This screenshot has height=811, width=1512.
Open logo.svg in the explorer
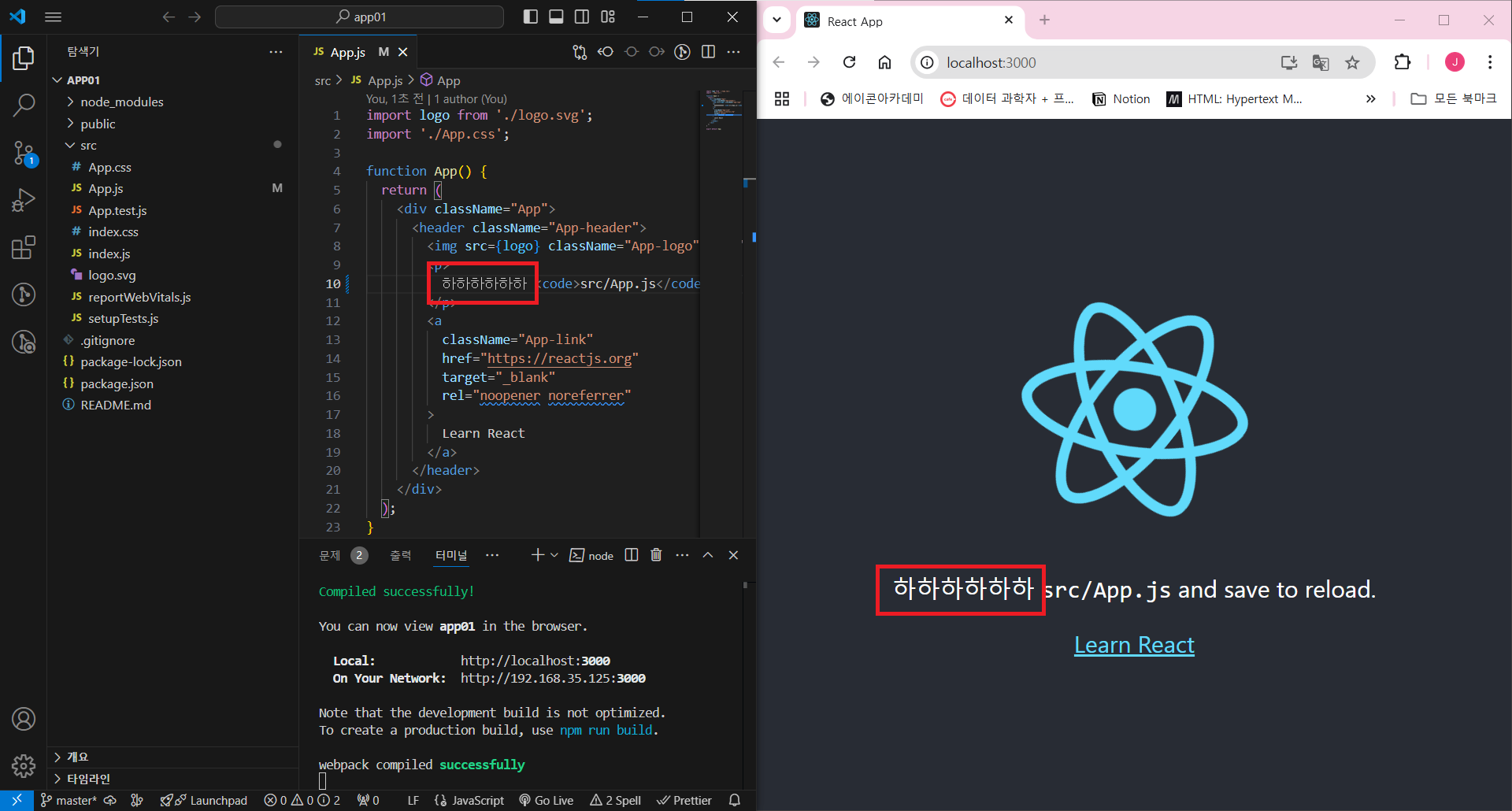112,275
